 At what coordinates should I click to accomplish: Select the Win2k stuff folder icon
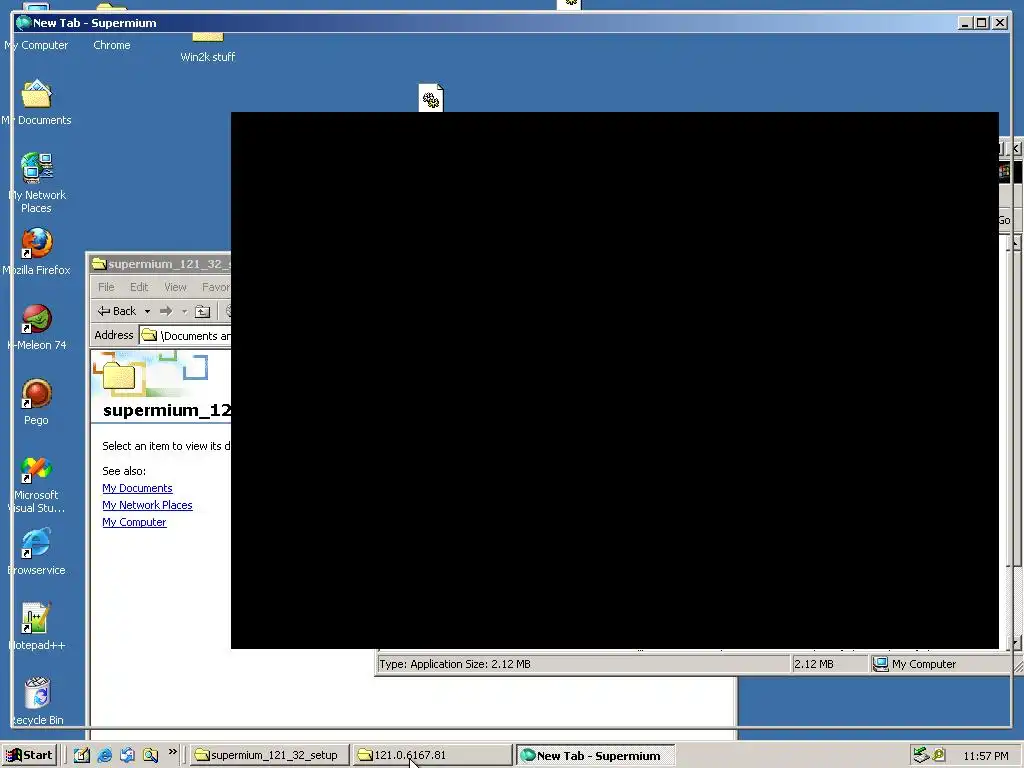(x=208, y=37)
